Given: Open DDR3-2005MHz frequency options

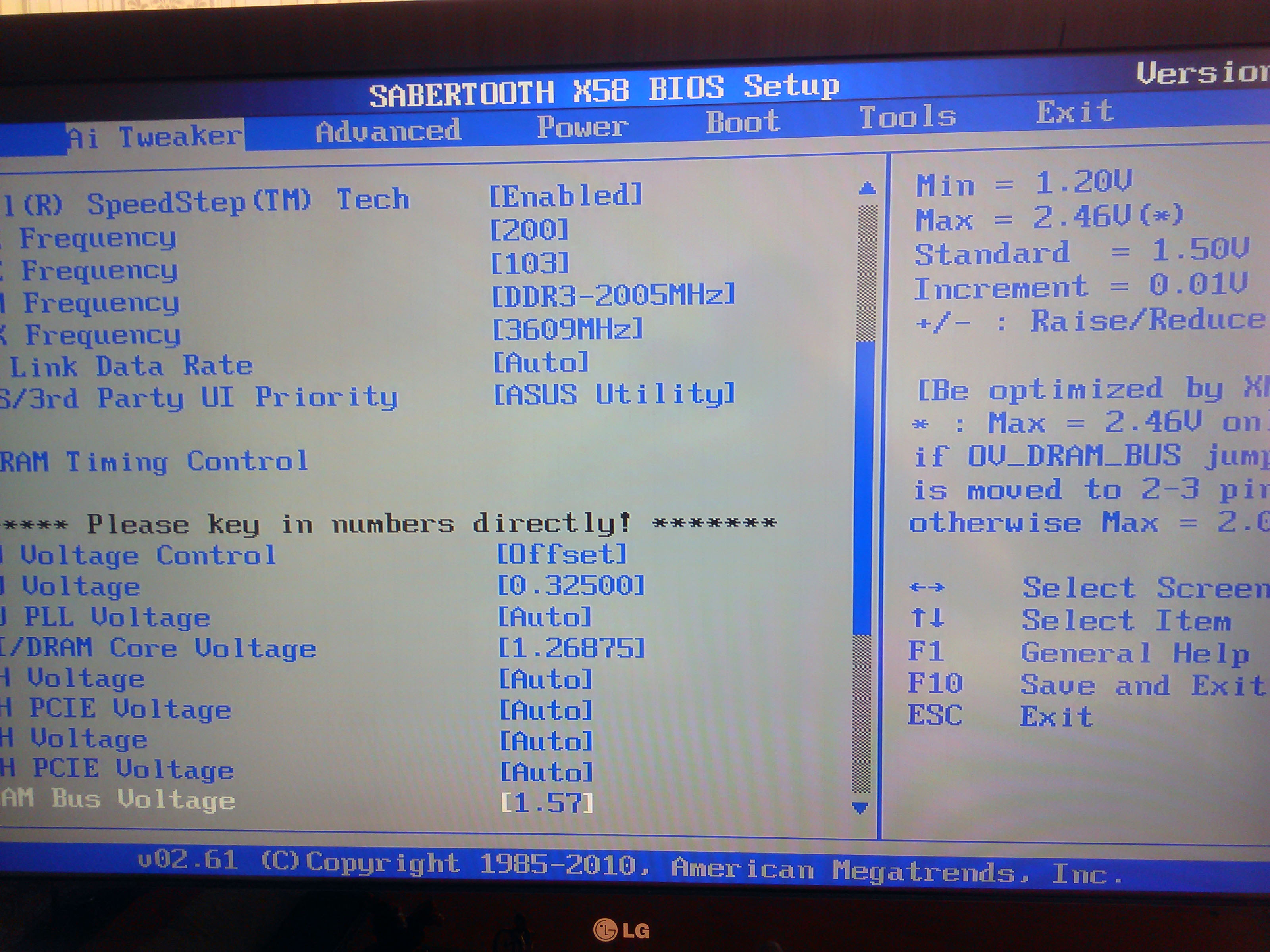Looking at the screenshot, I should [614, 296].
